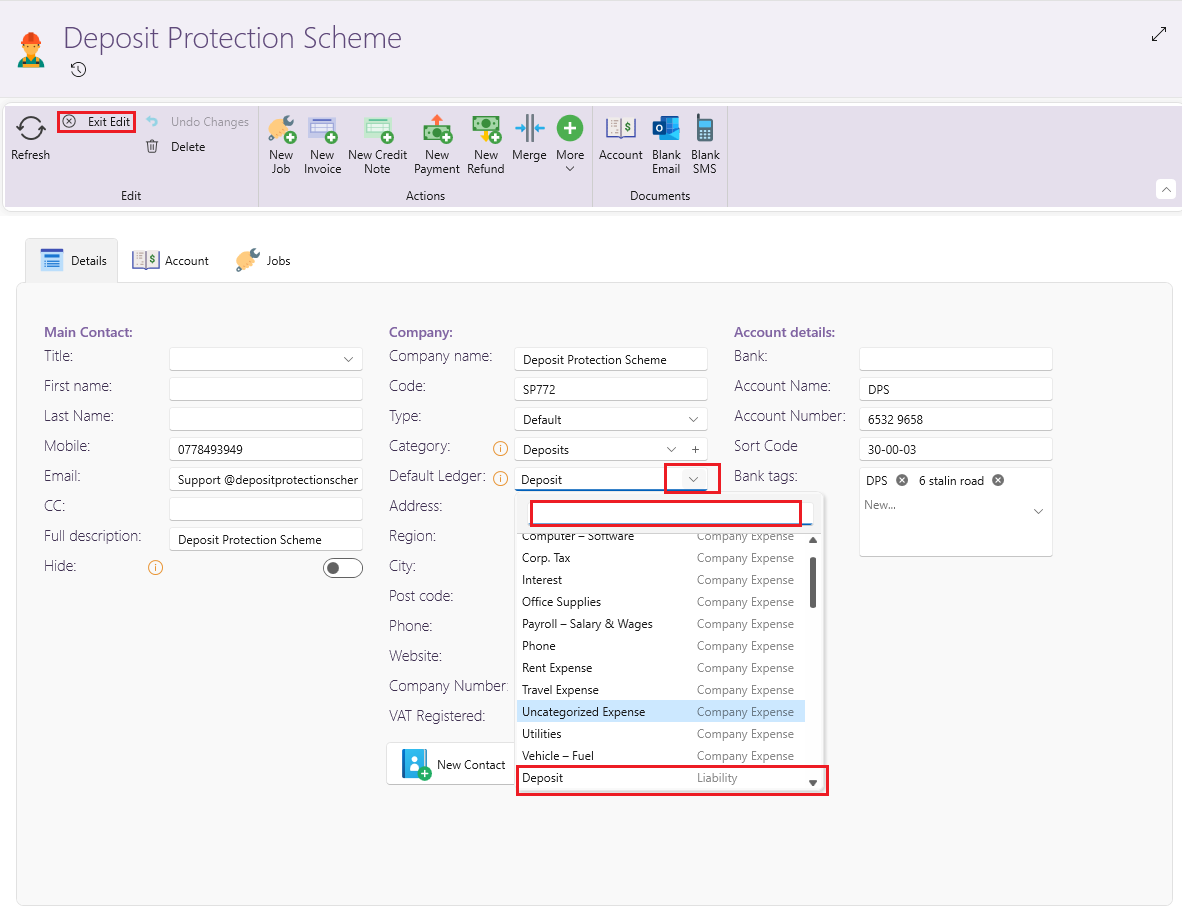Select Travel Expense ledger
Viewport: 1182px width, 914px height.
(660, 689)
